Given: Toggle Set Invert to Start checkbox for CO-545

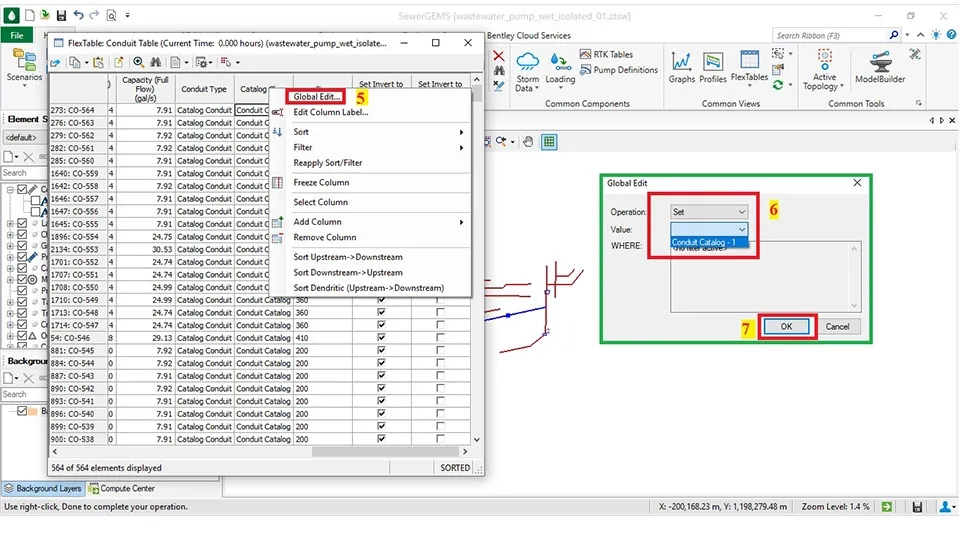Looking at the screenshot, I should point(380,351).
